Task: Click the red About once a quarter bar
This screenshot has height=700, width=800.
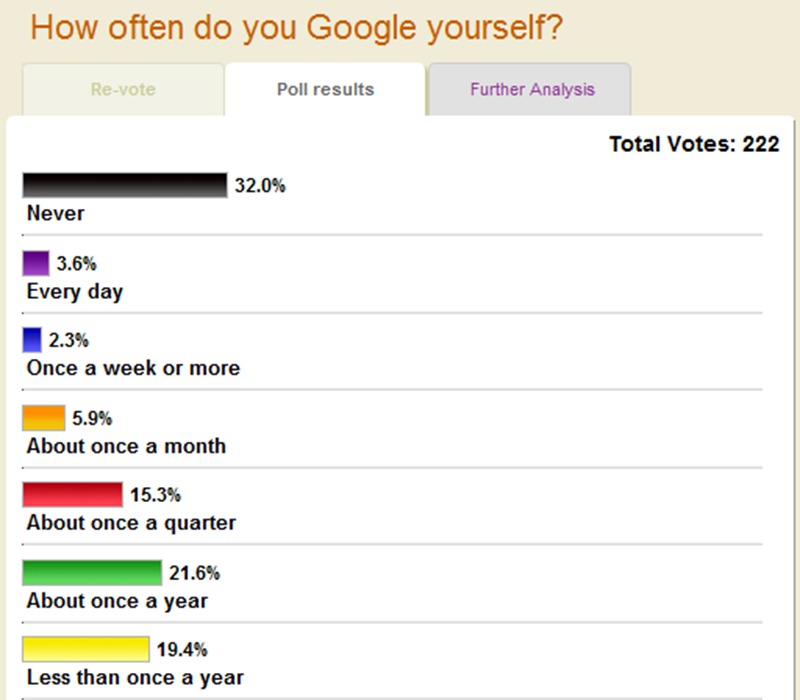Action: [72, 495]
